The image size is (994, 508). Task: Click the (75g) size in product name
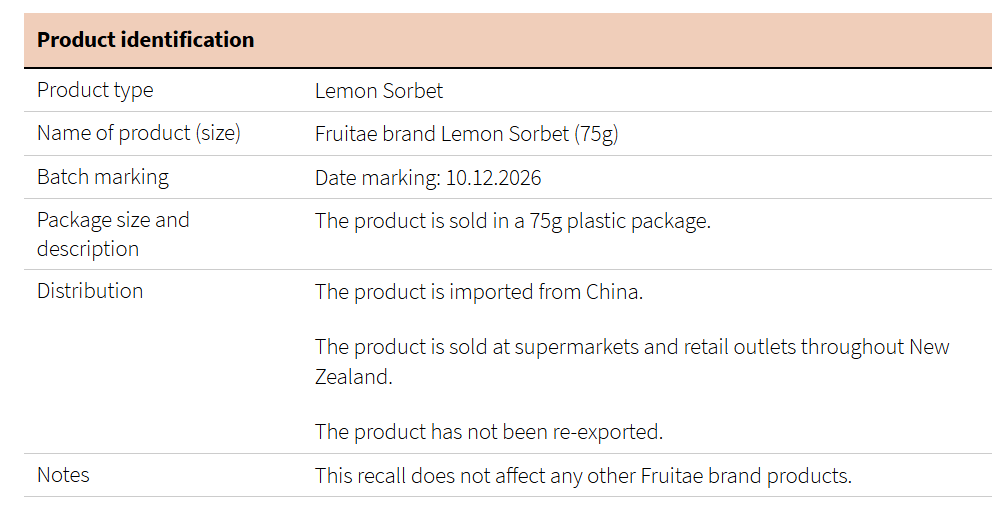tap(597, 134)
